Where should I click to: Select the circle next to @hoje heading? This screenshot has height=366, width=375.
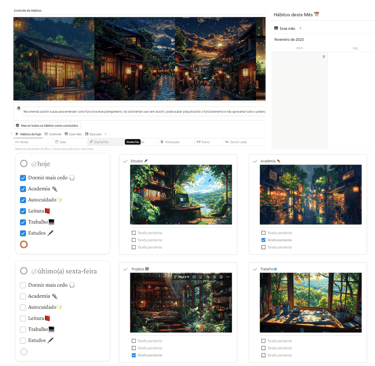point(24,164)
